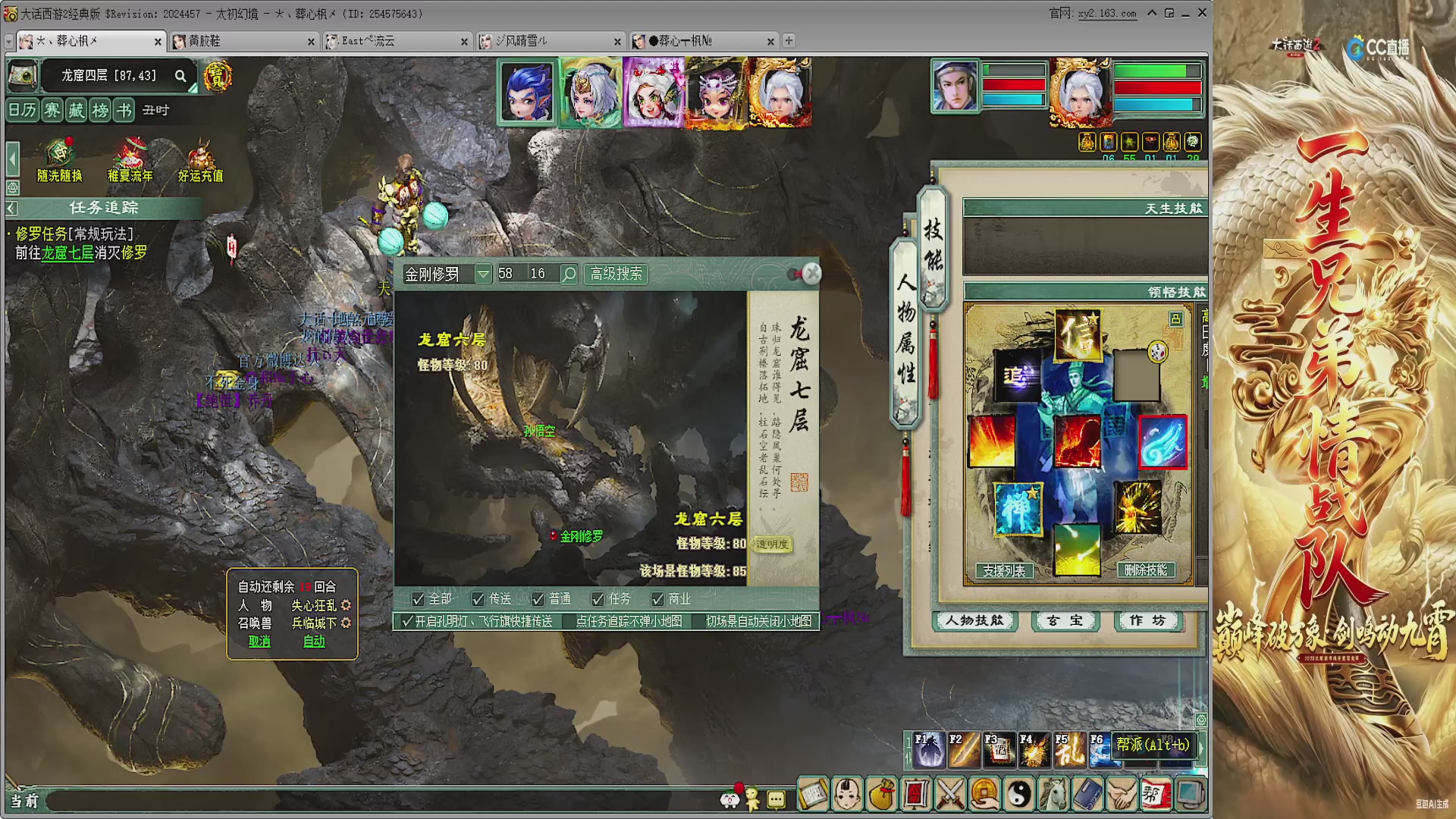Select the 信 skill icon
The height and width of the screenshot is (819, 1456).
[1078, 334]
